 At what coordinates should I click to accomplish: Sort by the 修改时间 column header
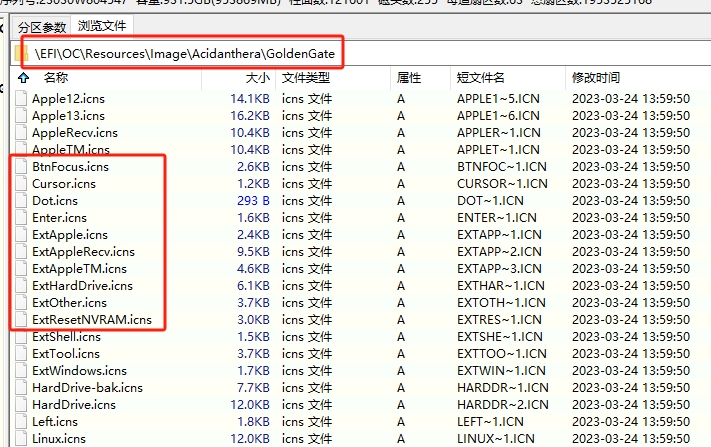point(595,77)
